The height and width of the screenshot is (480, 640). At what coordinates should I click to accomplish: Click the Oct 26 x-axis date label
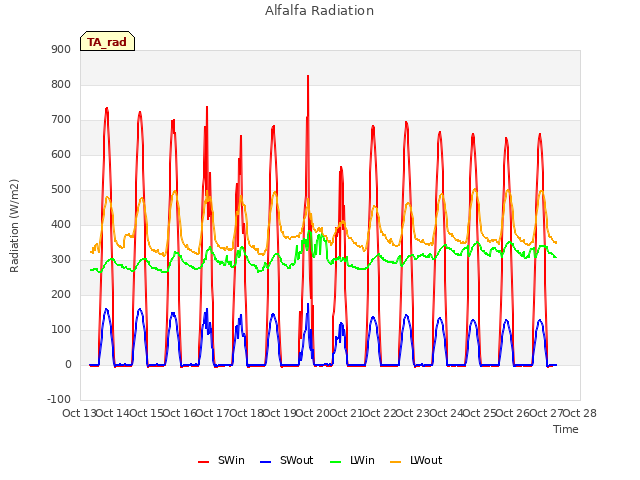[513, 413]
